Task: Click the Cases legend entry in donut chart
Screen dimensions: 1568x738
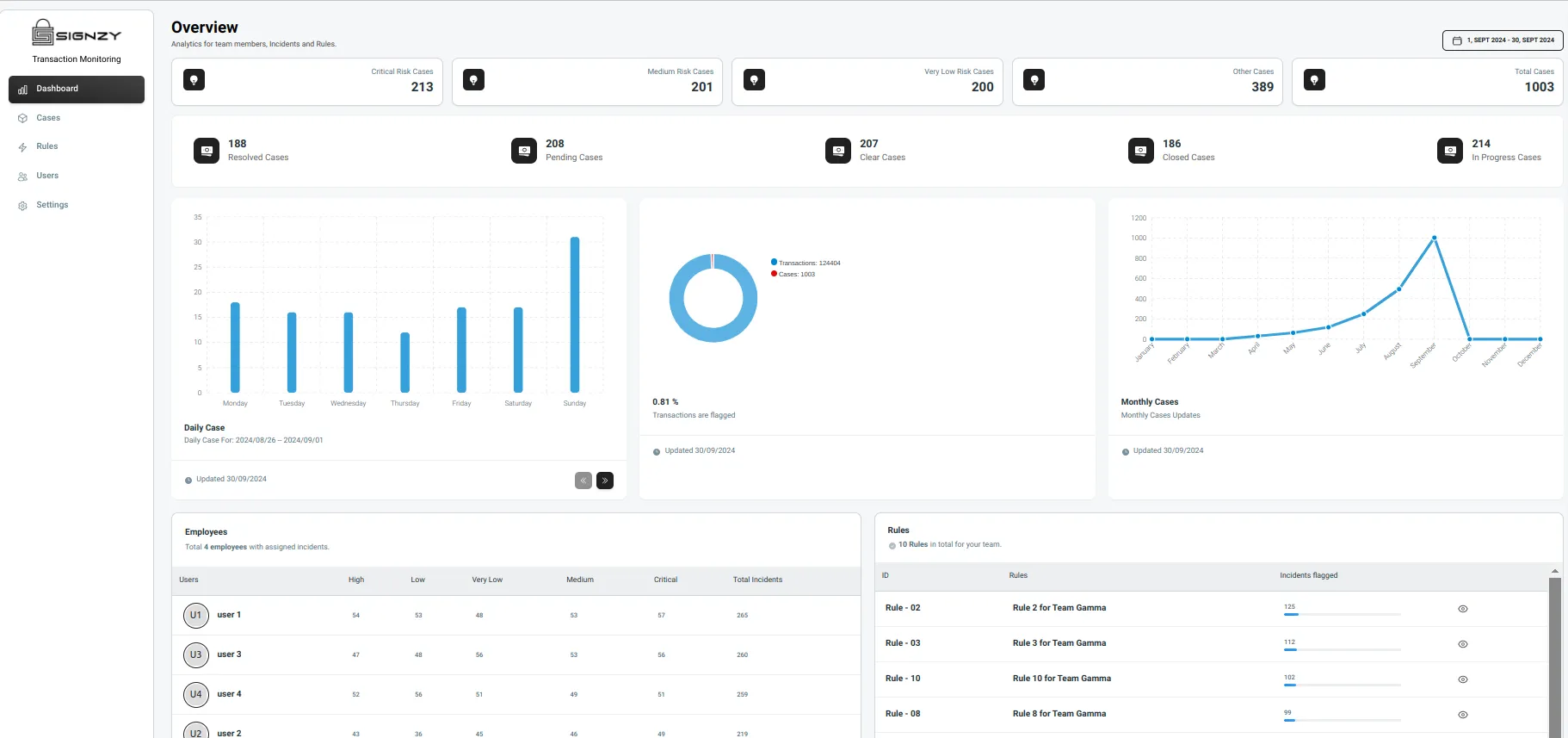Action: (793, 274)
